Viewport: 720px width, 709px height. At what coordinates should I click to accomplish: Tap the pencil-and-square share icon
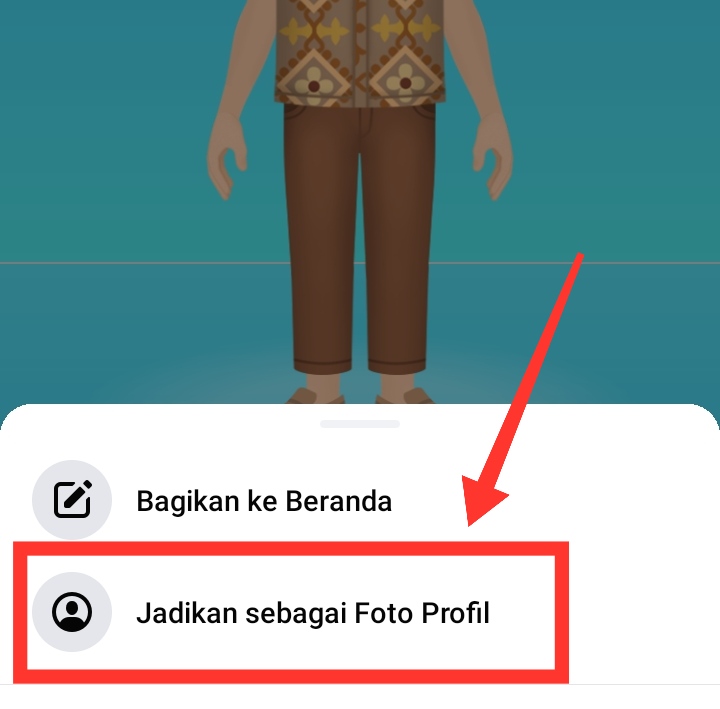pos(73,500)
